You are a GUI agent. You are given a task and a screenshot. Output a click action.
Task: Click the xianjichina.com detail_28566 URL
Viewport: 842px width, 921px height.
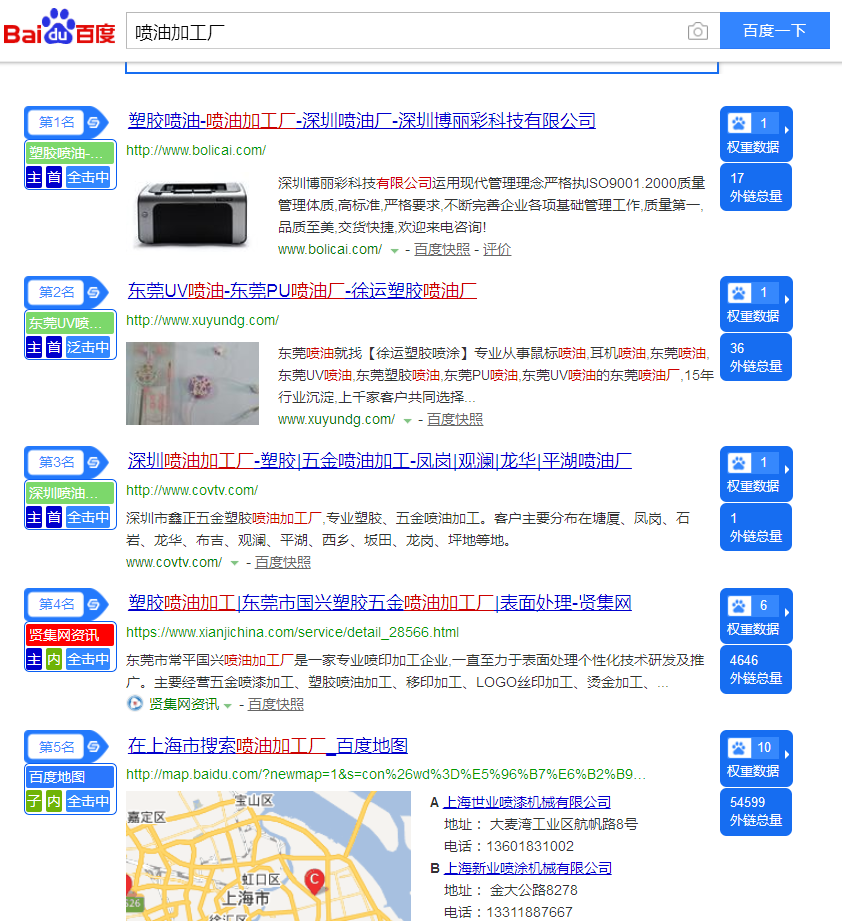click(292, 632)
